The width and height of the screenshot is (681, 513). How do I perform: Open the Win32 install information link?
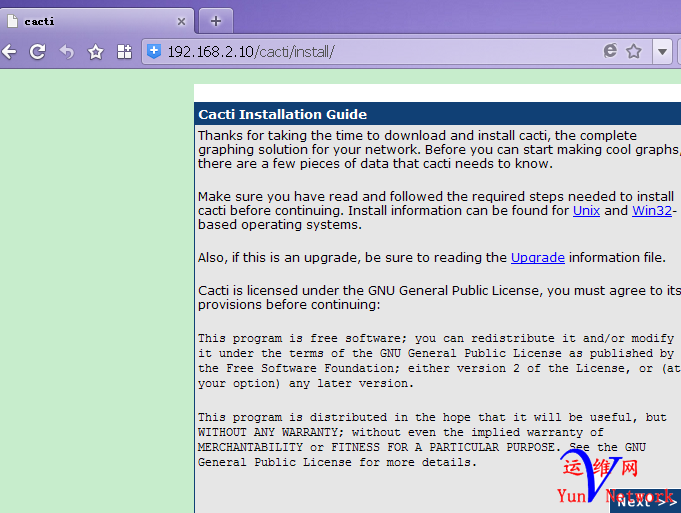pyautogui.click(x=652, y=211)
